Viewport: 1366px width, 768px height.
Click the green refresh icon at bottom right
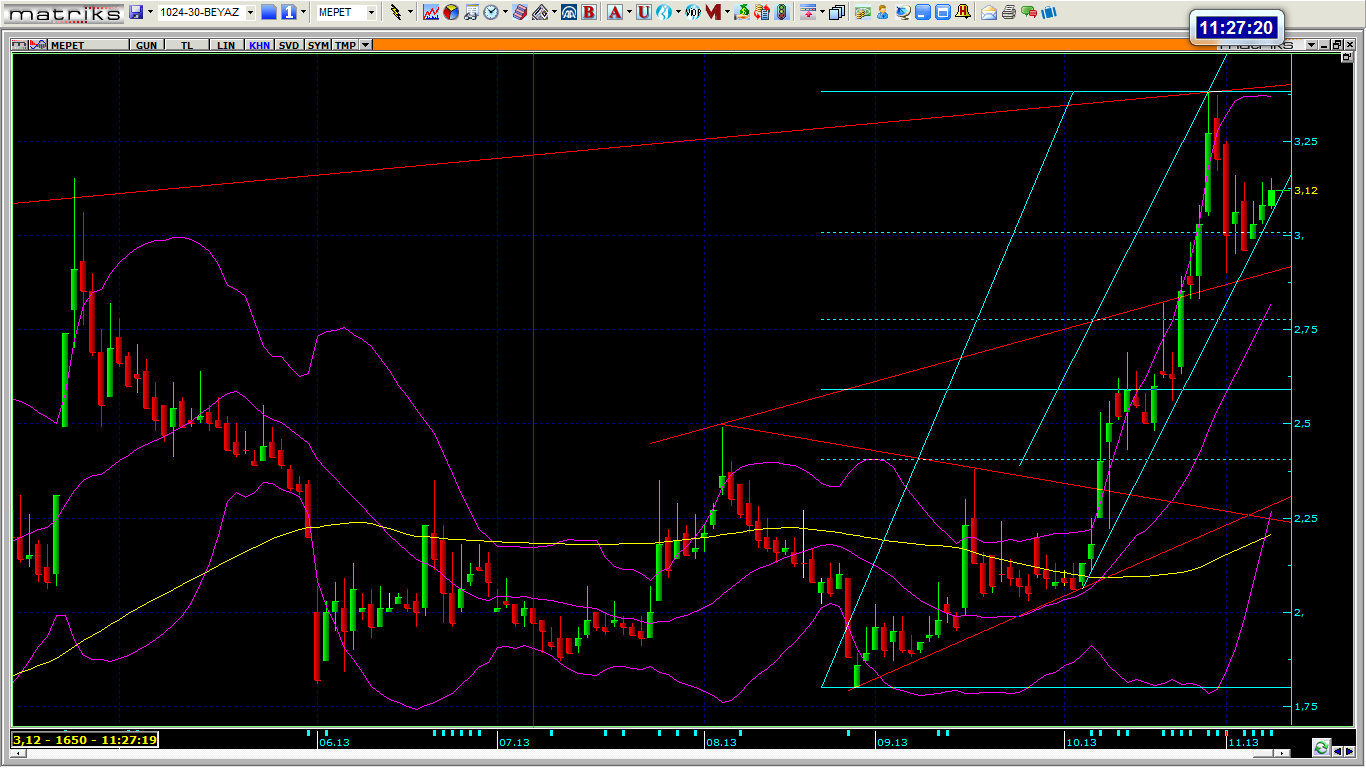pos(1321,747)
